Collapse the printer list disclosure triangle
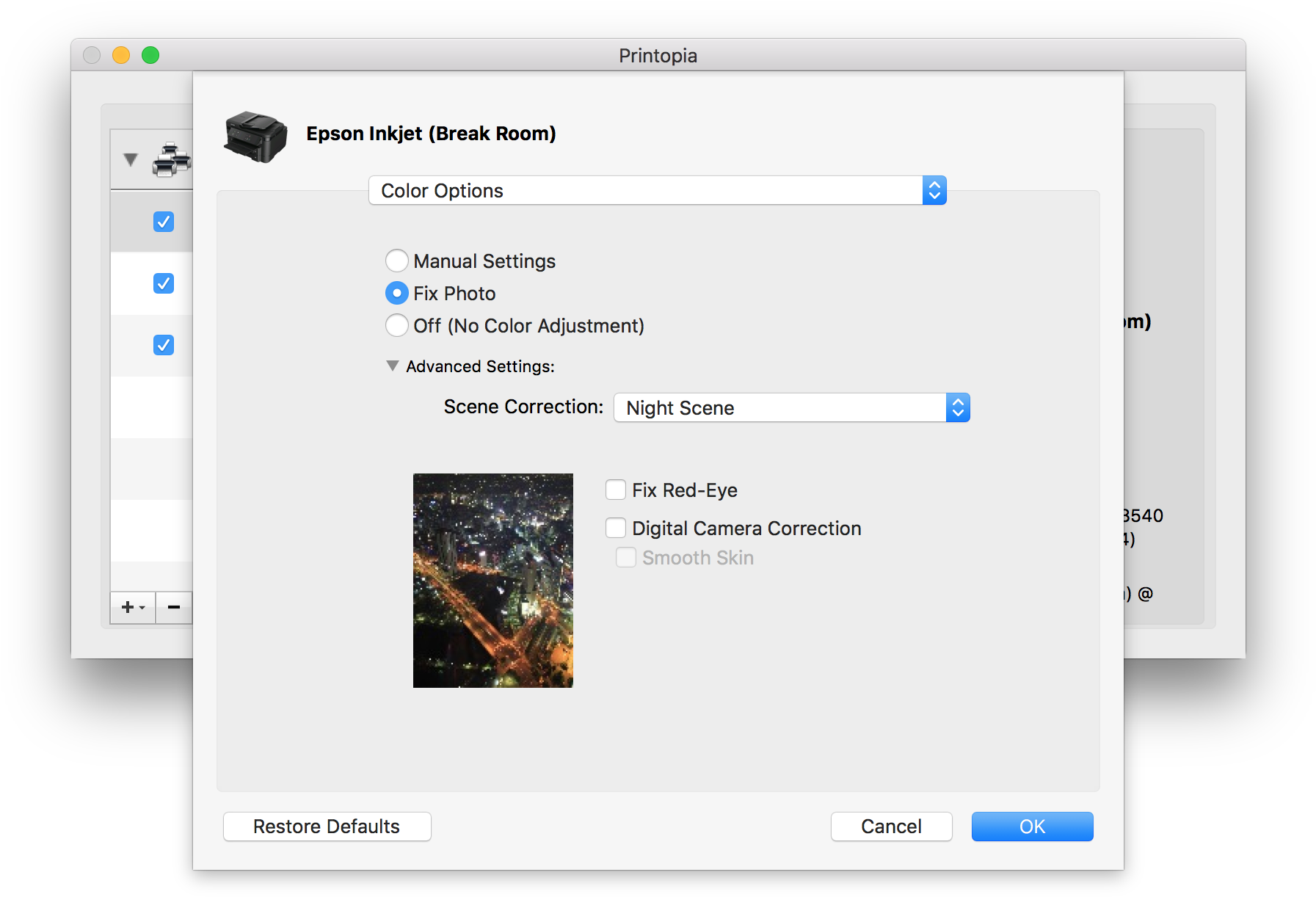 (x=131, y=159)
